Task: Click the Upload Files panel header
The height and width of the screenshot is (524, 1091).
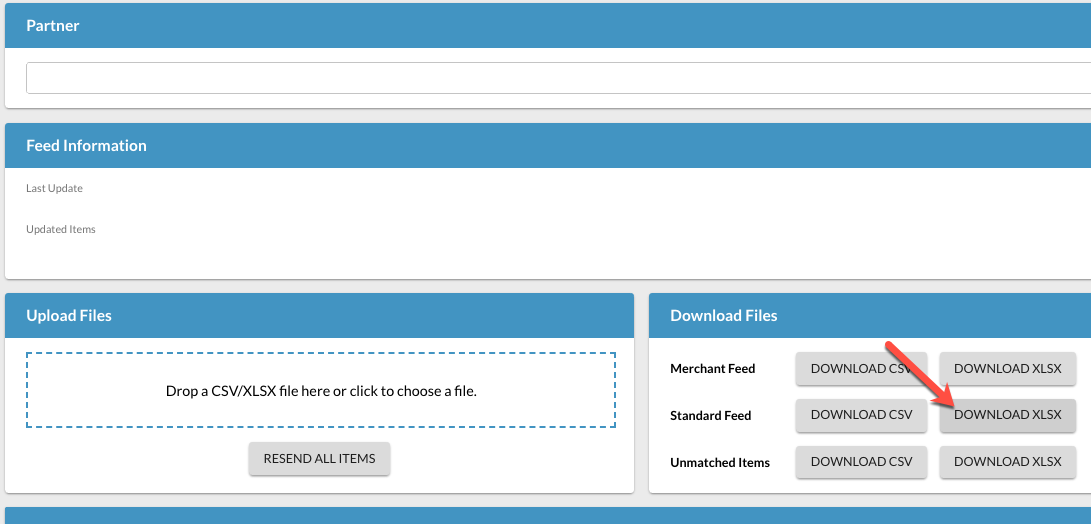Action: pos(69,316)
